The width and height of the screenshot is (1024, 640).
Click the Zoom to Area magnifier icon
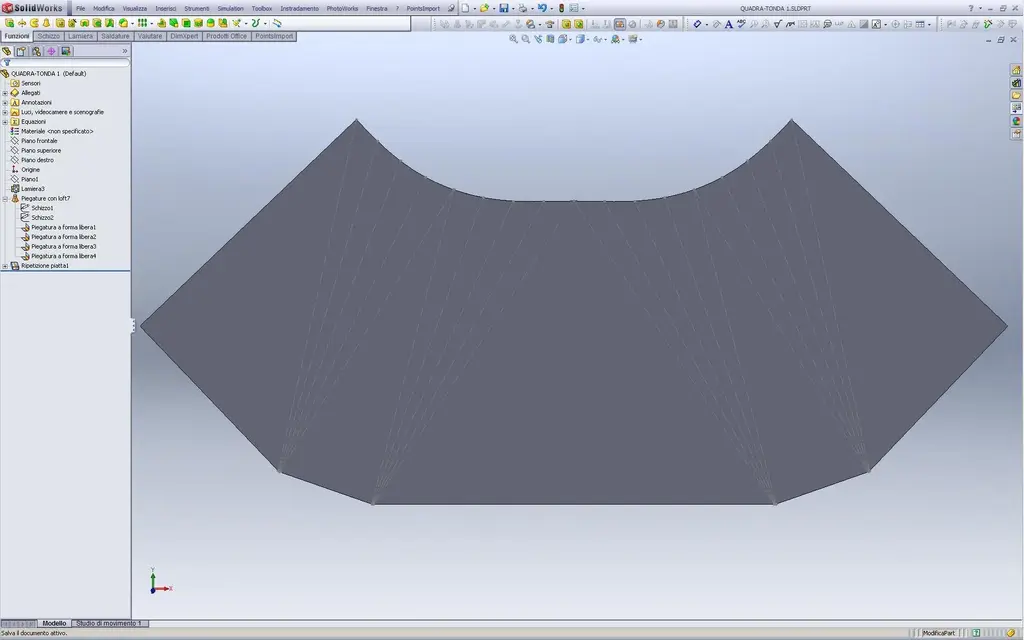click(526, 39)
